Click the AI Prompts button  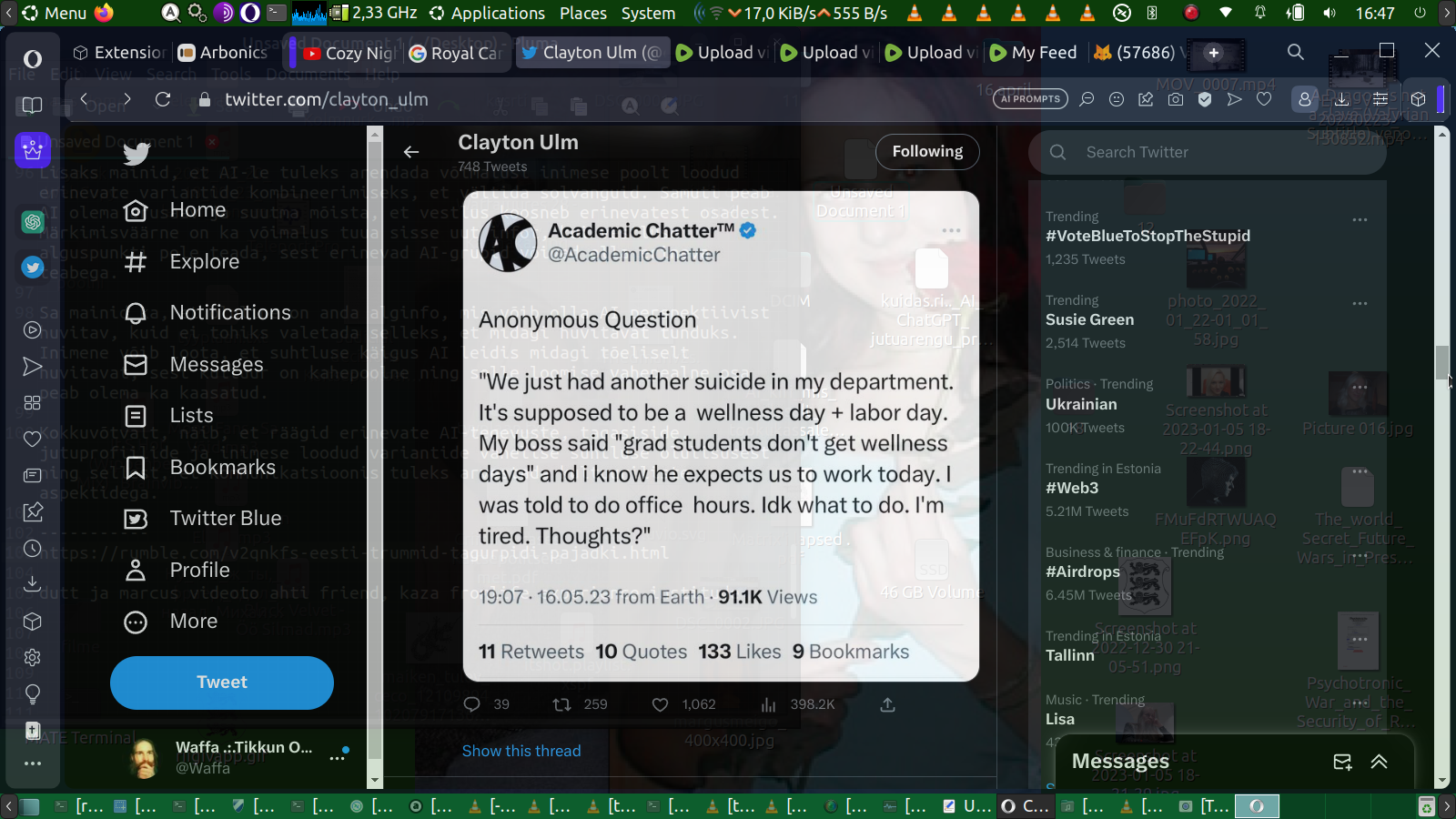point(1030,99)
